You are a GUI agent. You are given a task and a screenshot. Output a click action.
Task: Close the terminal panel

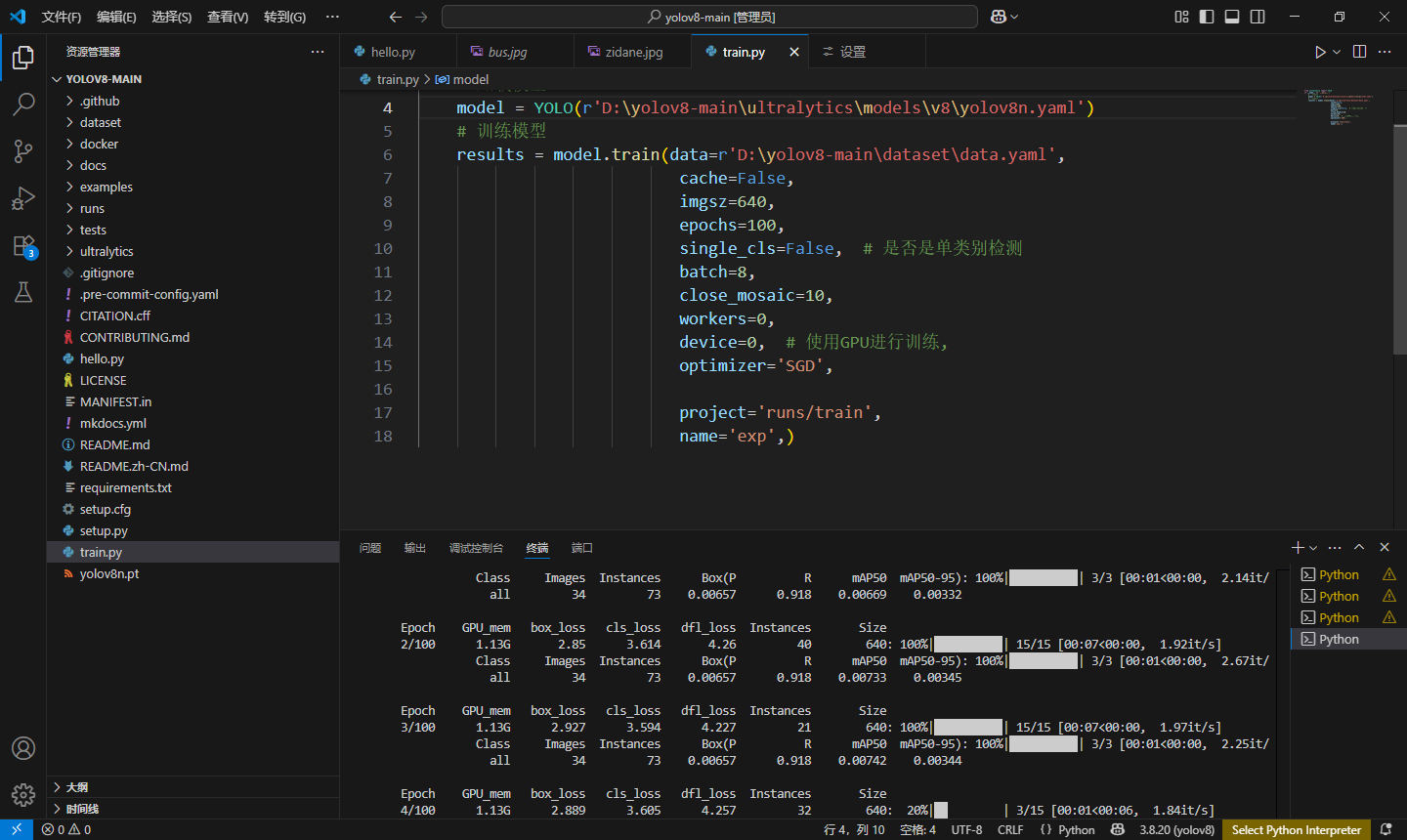click(1385, 548)
